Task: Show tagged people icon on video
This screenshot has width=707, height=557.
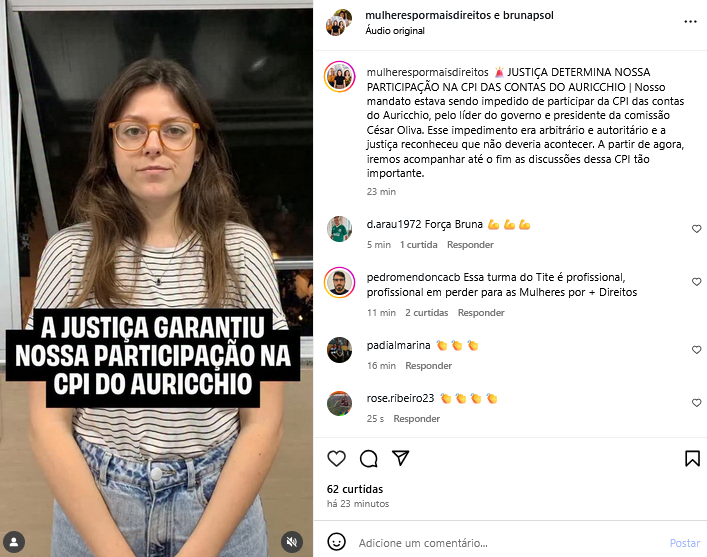Action: [x=14, y=541]
